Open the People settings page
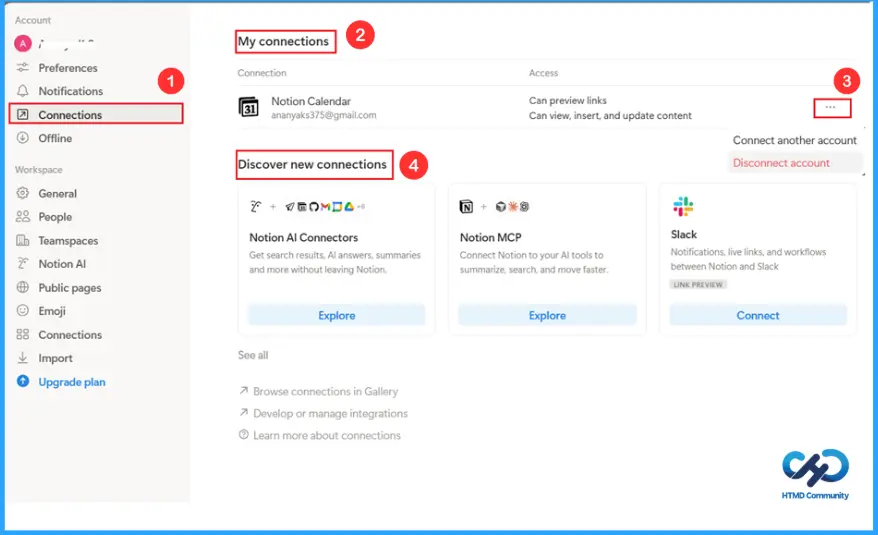878x535 pixels. pyautogui.click(x=55, y=217)
